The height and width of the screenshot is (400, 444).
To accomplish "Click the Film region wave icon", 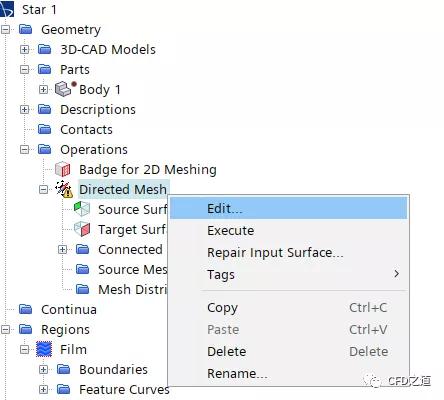I will (x=44, y=349).
